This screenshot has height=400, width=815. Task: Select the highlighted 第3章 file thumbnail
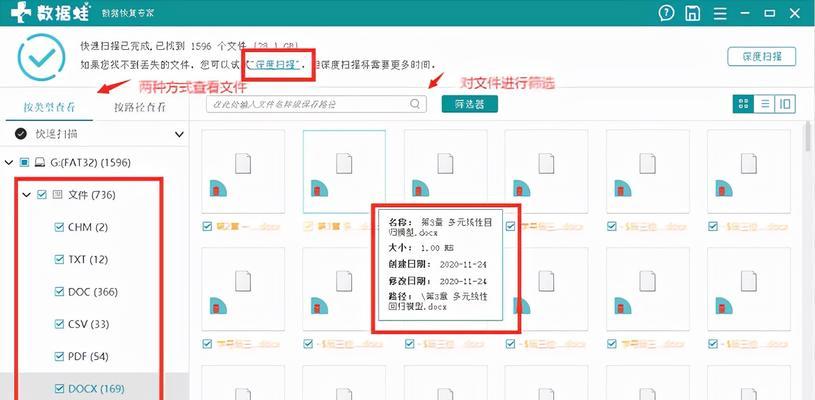click(344, 171)
